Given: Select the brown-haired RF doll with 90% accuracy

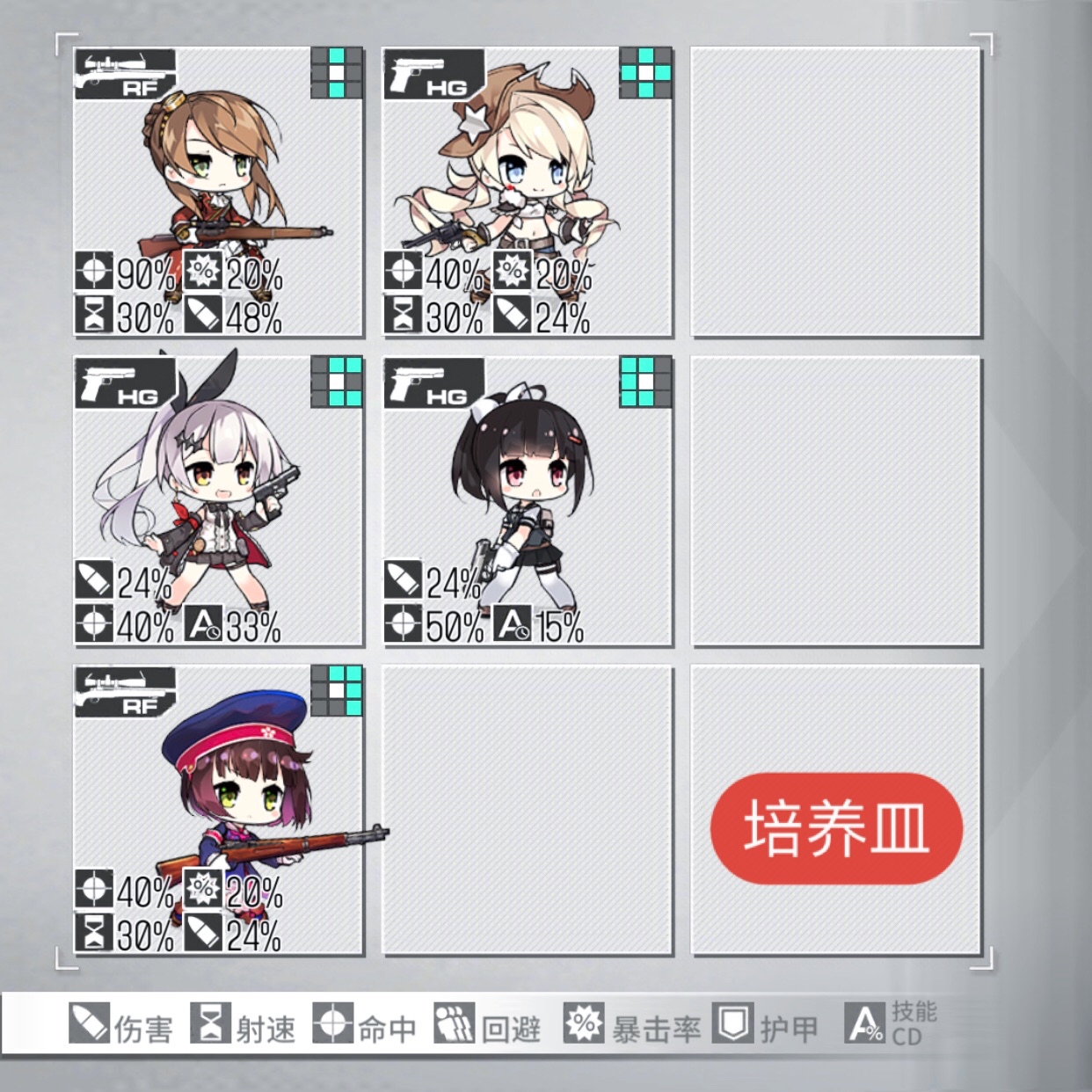Looking at the screenshot, I should [x=218, y=192].
